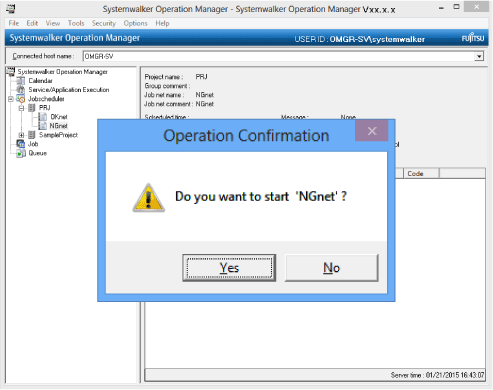The image size is (493, 390).
Task: Click the yellow warning icon in dialog
Action: coord(149,198)
